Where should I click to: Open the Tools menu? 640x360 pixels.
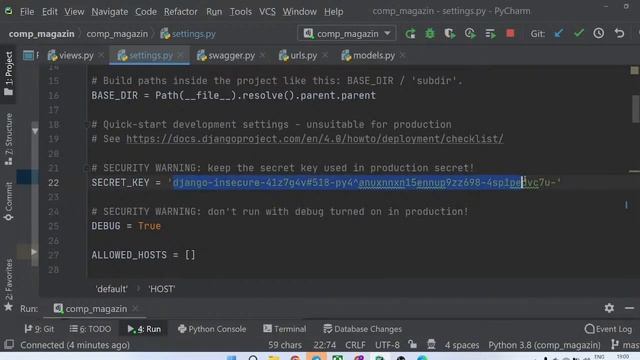point(240,11)
